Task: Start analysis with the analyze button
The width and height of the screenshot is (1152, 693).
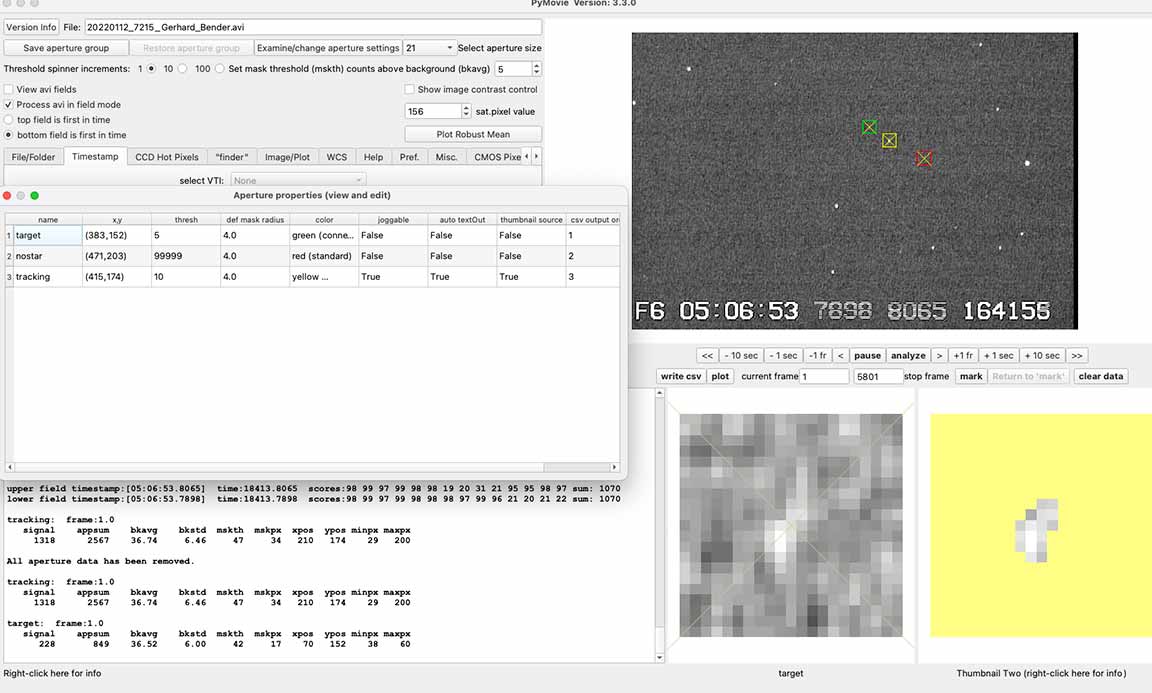Action: 908,356
